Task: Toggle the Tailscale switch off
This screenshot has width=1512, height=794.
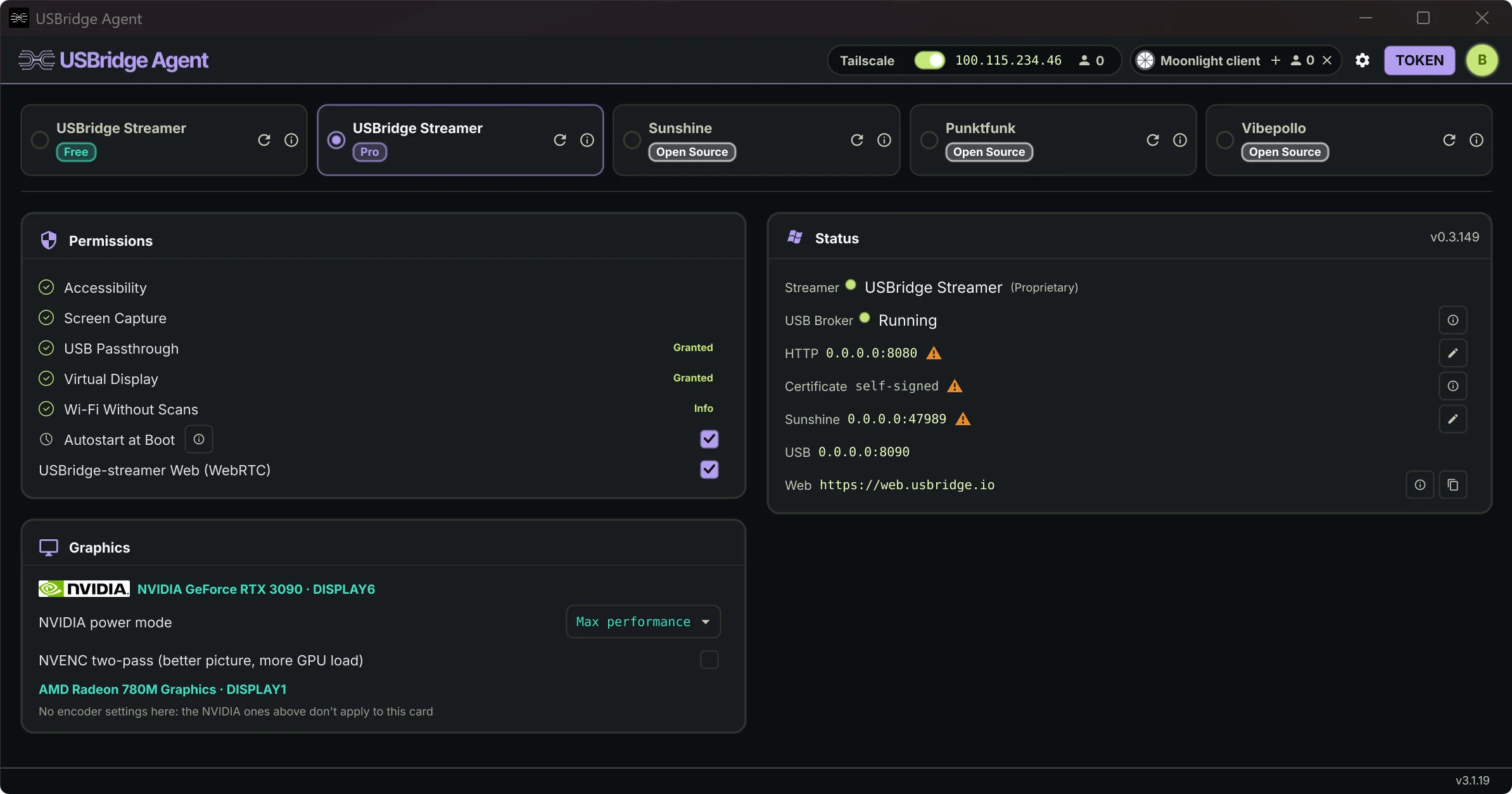Action: (929, 60)
